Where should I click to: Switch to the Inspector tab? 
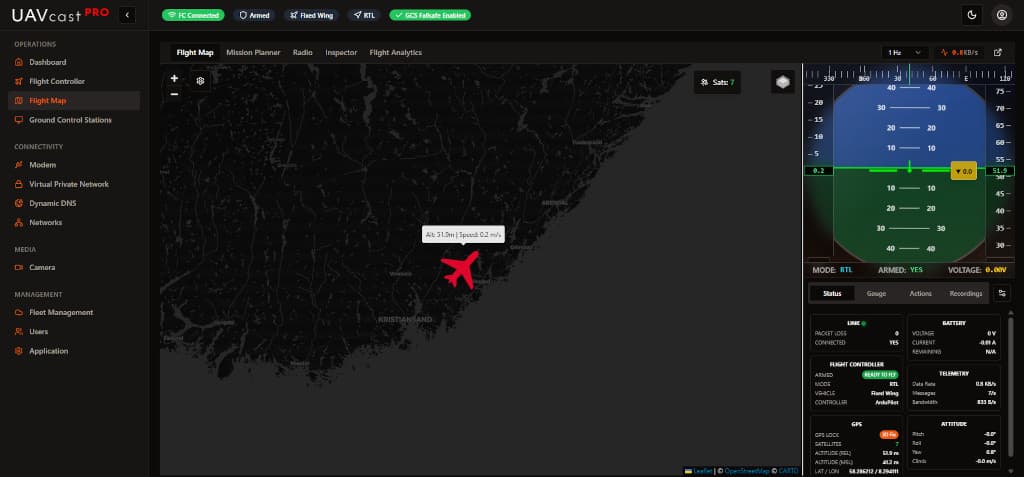(x=341, y=52)
